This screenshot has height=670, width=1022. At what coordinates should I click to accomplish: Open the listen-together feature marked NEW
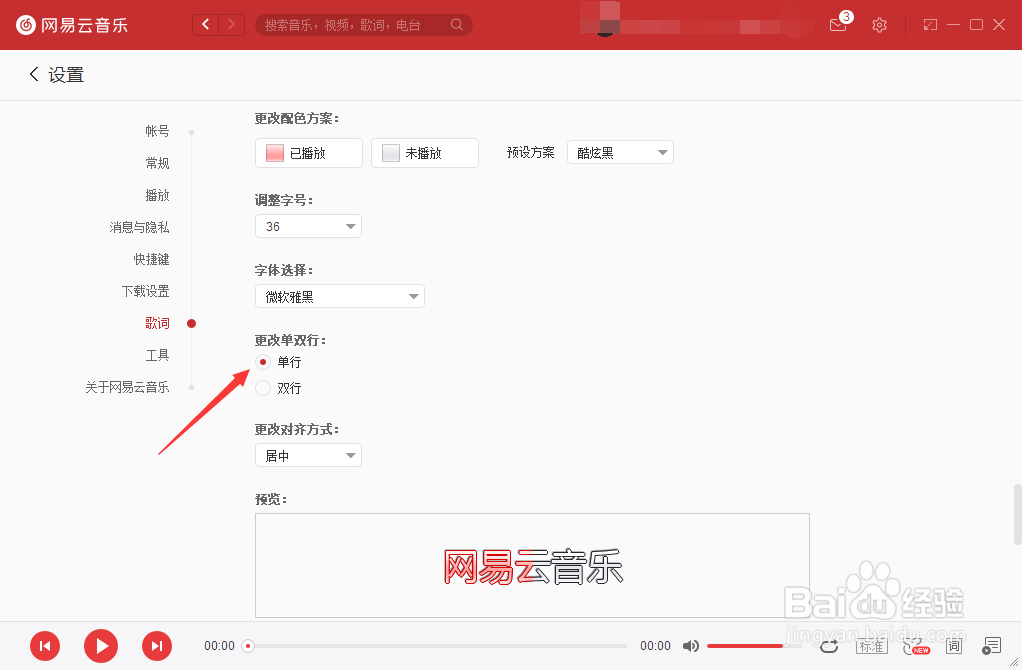[913, 646]
